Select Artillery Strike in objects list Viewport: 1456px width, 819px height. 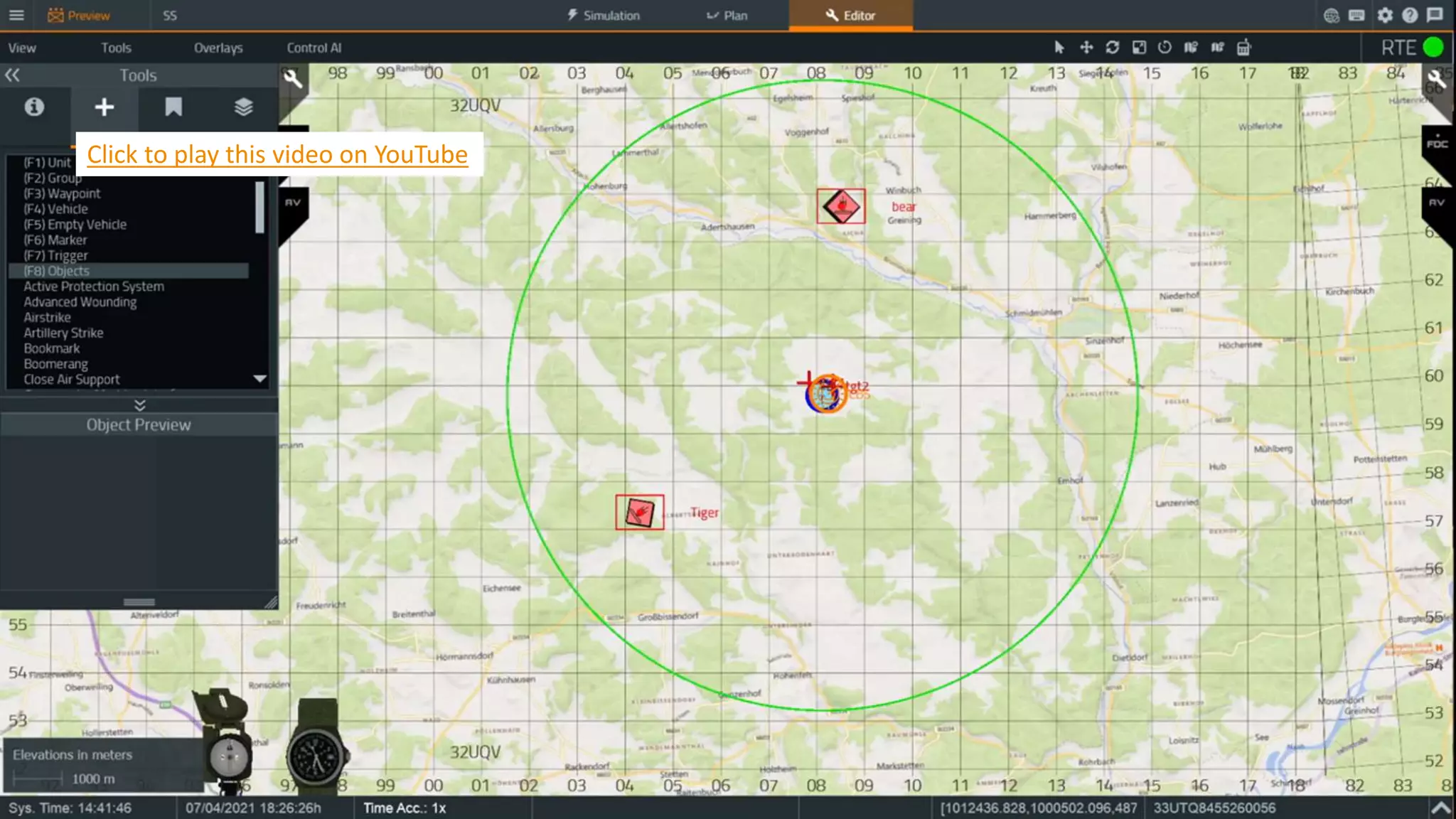63,333
